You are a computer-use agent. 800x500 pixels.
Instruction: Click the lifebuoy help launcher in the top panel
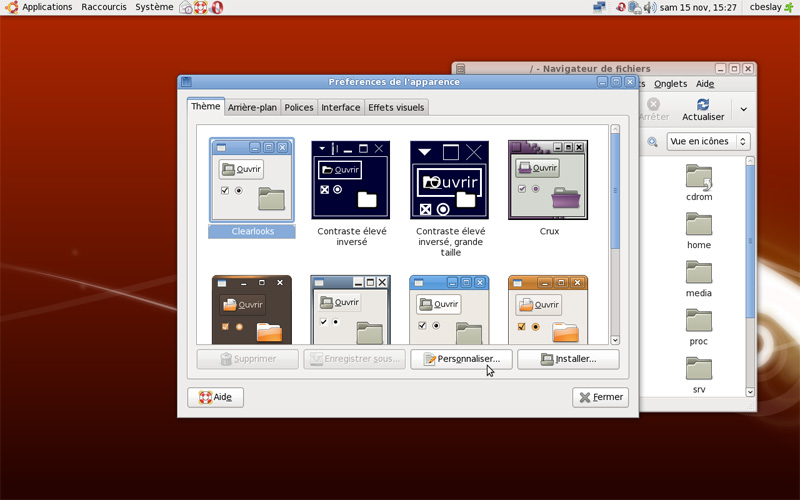click(x=201, y=8)
